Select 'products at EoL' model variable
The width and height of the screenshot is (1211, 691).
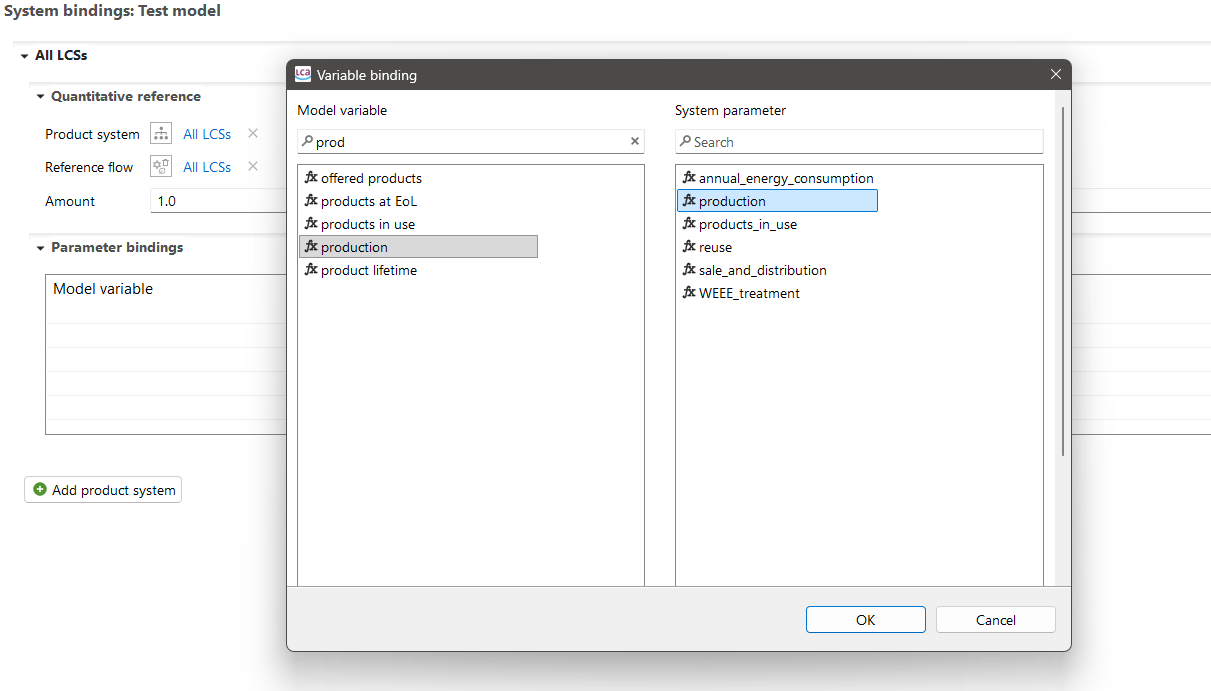pos(368,202)
